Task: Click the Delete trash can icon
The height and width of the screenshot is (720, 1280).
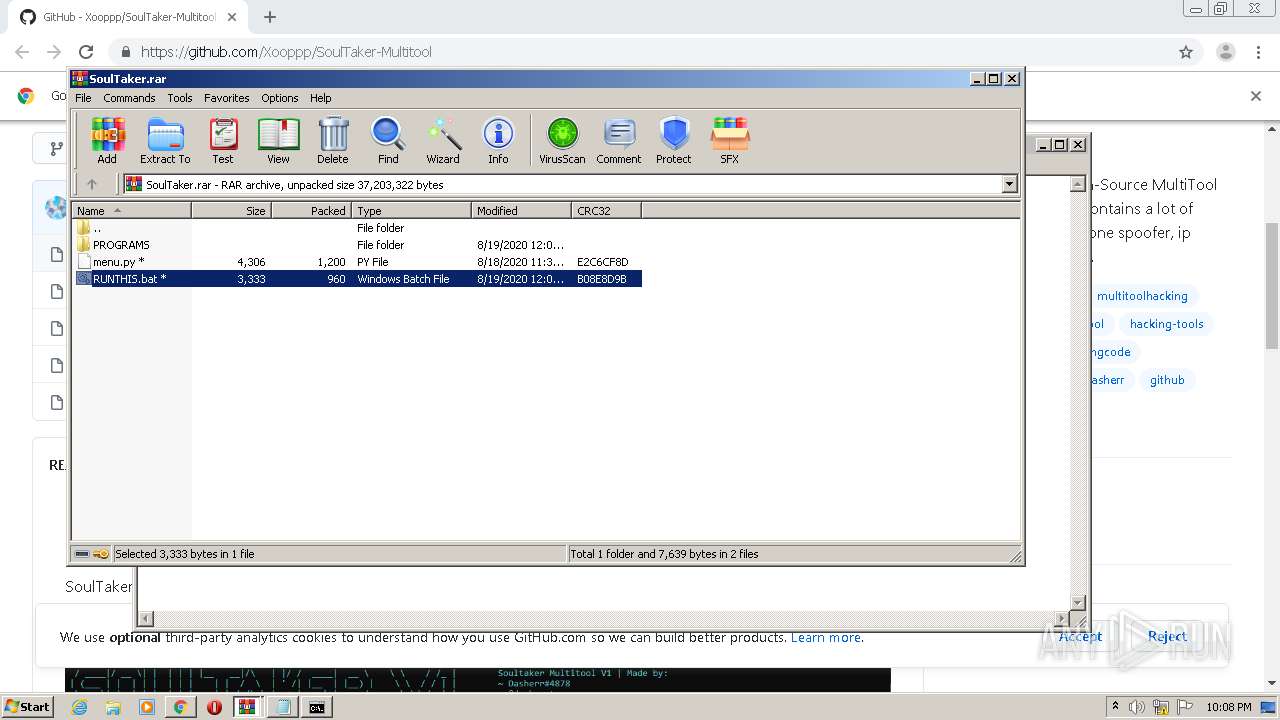Action: coord(333,140)
